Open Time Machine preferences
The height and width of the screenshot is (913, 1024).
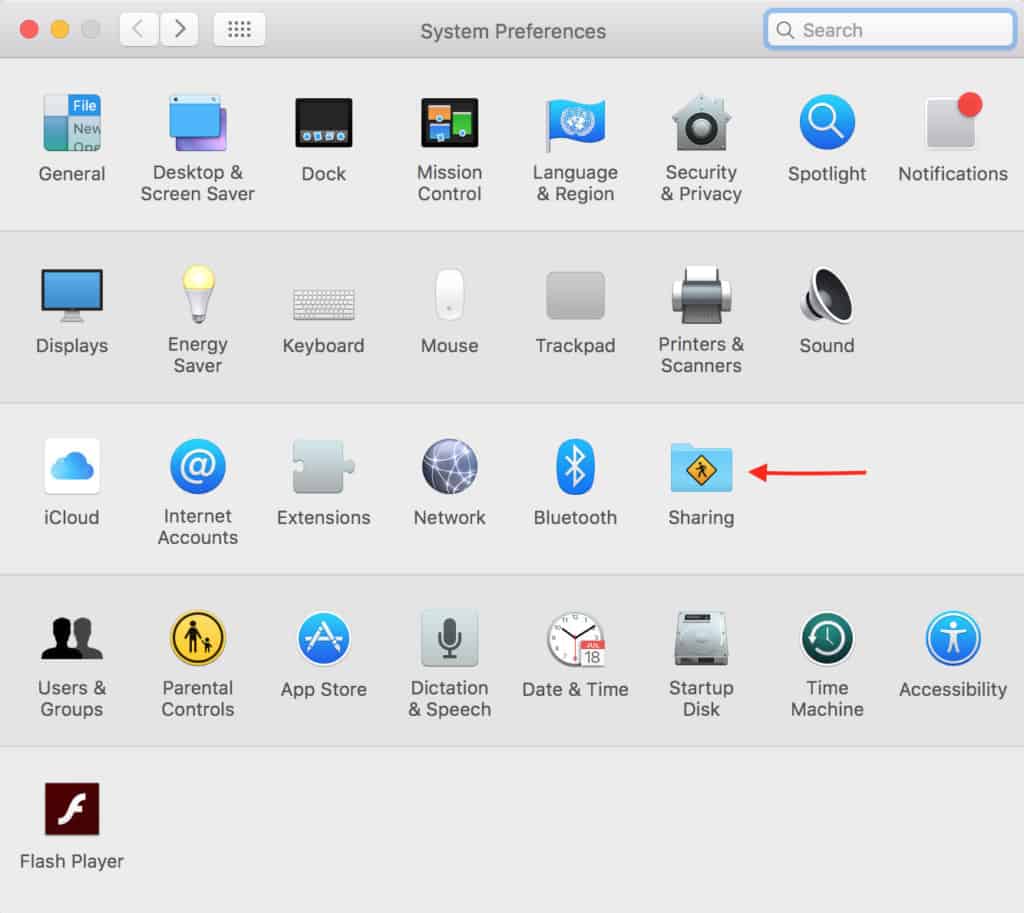[x=827, y=638]
